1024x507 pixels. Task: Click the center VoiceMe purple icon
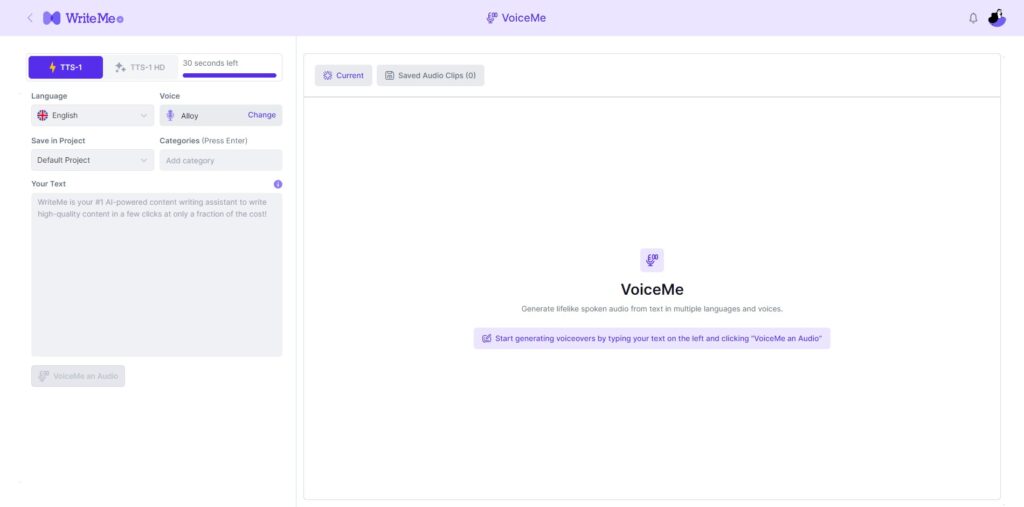[652, 260]
